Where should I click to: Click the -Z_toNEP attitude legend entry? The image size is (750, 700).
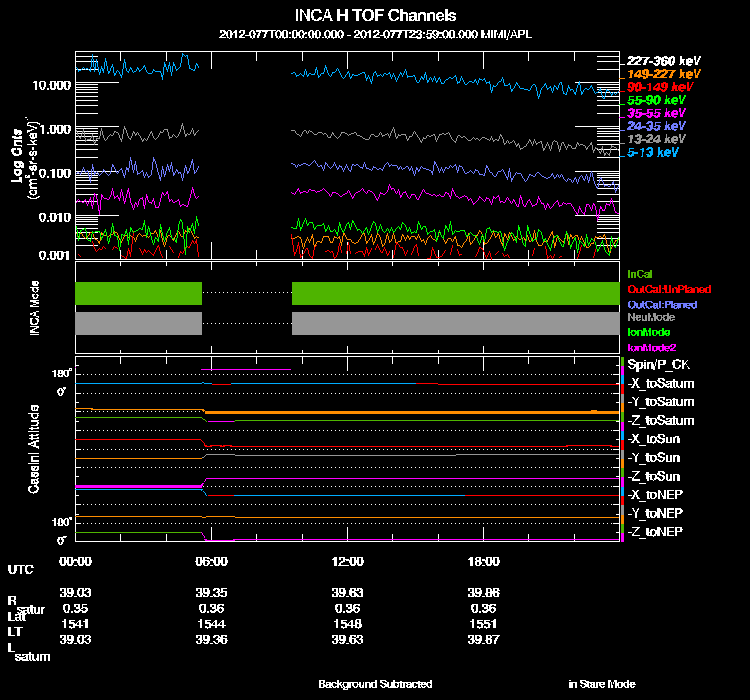pos(655,530)
